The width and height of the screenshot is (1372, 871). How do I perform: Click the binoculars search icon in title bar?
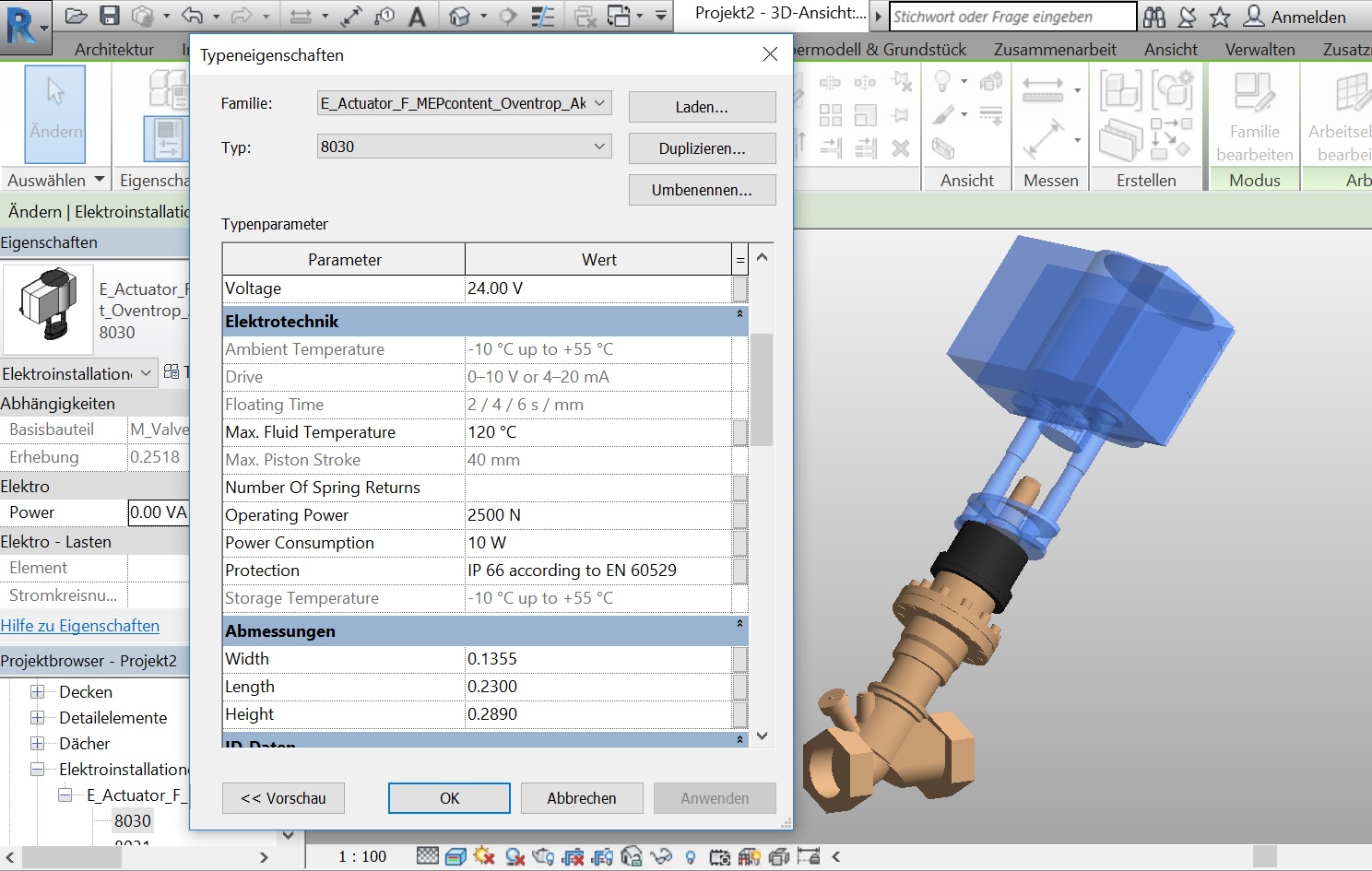coord(1153,17)
